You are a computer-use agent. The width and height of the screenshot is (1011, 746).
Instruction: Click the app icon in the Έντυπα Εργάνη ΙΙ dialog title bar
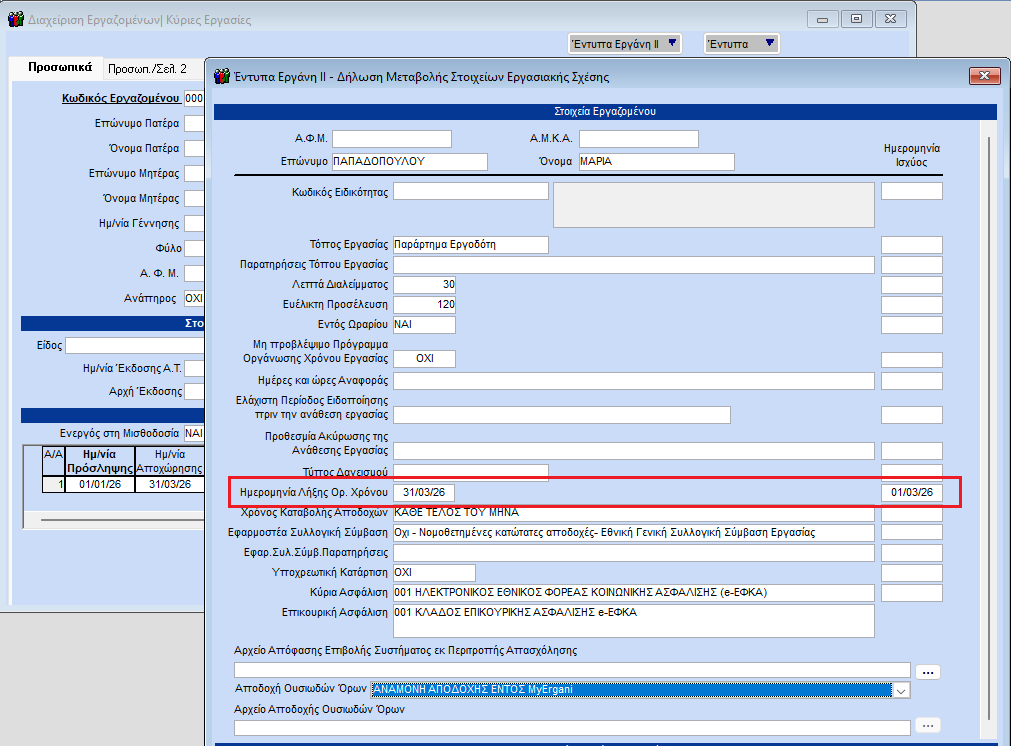221,76
